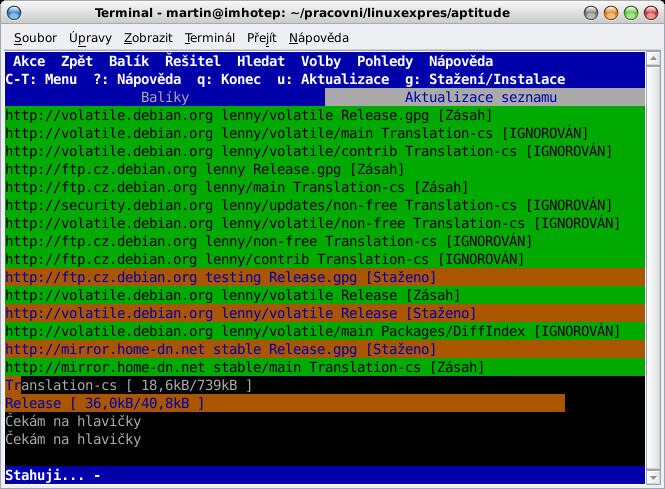Select Akce in the aptitude menu
The width and height of the screenshot is (665, 489).
(29, 61)
